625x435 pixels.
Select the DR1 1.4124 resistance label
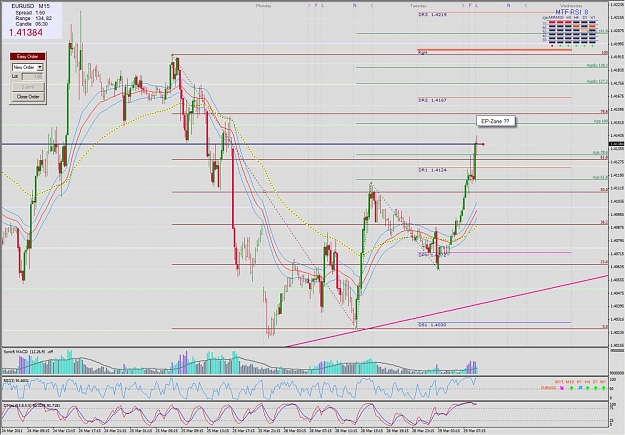click(432, 170)
